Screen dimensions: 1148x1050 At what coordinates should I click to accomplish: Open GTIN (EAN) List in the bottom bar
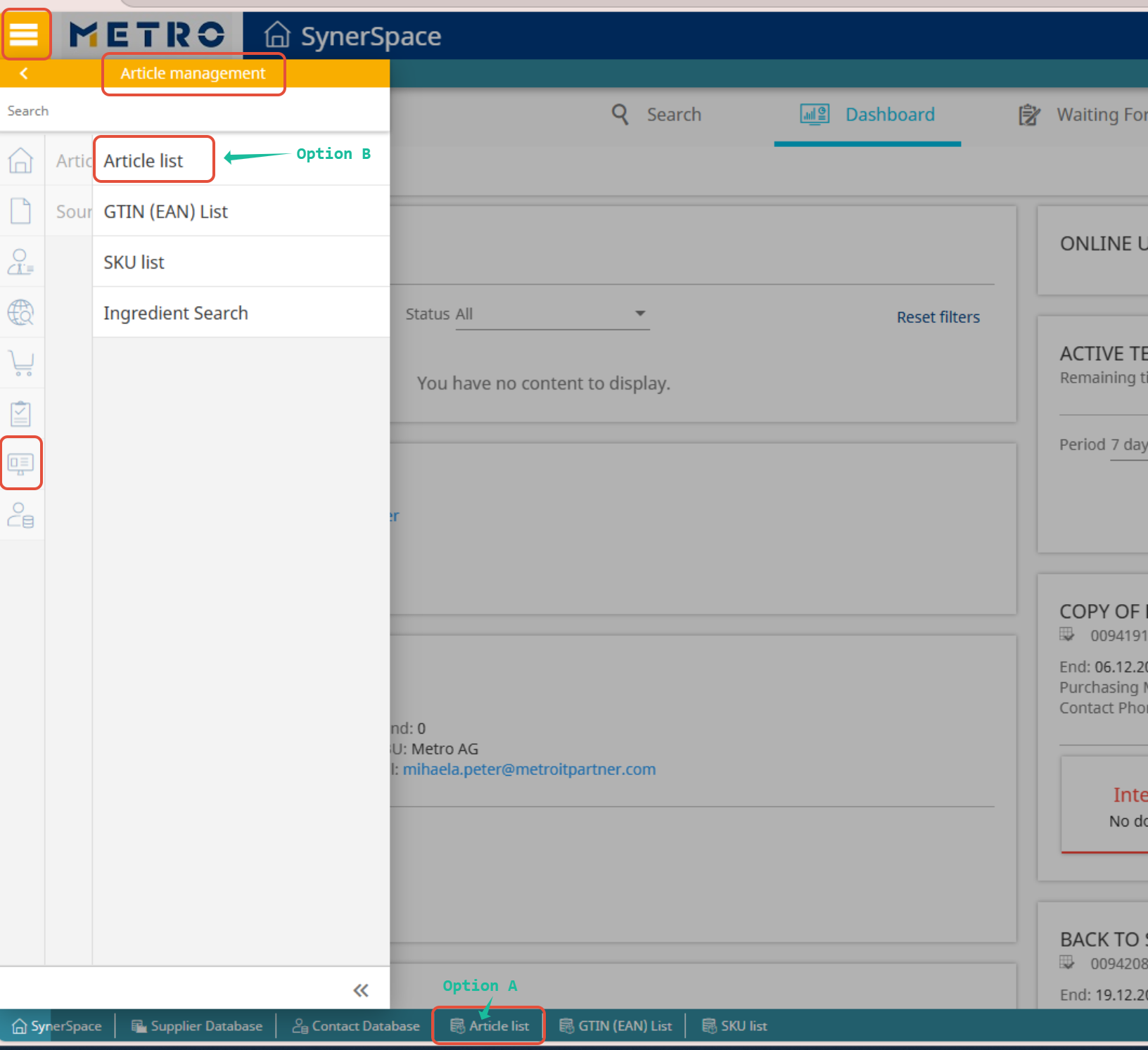(x=616, y=1026)
